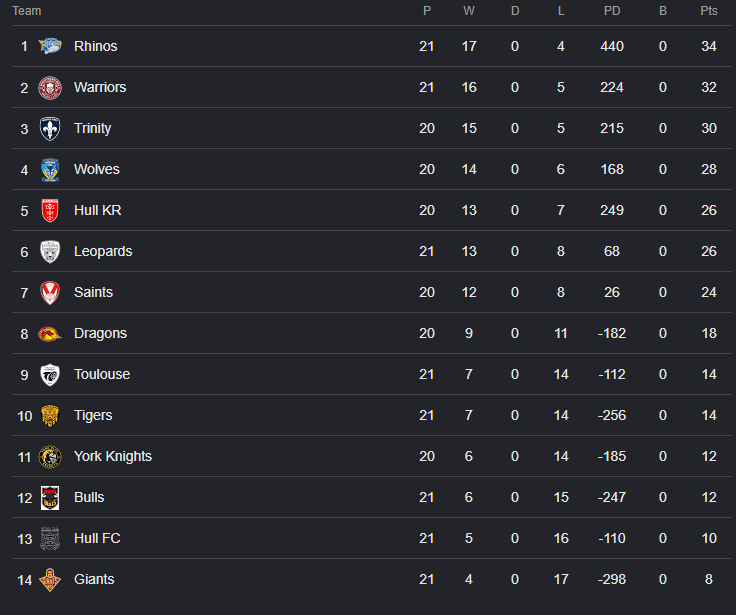Click the PD column header
Screen dimensions: 736x615
[x=612, y=11]
